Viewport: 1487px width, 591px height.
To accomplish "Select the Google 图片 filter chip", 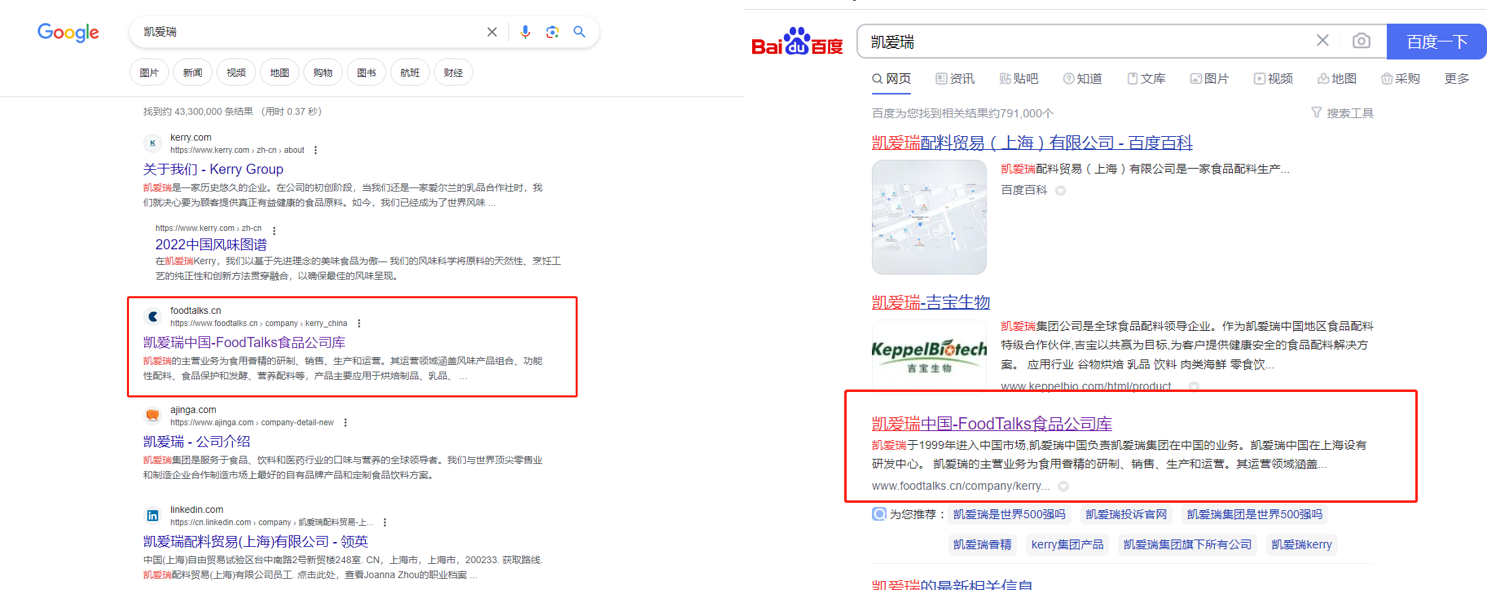I will [x=149, y=72].
